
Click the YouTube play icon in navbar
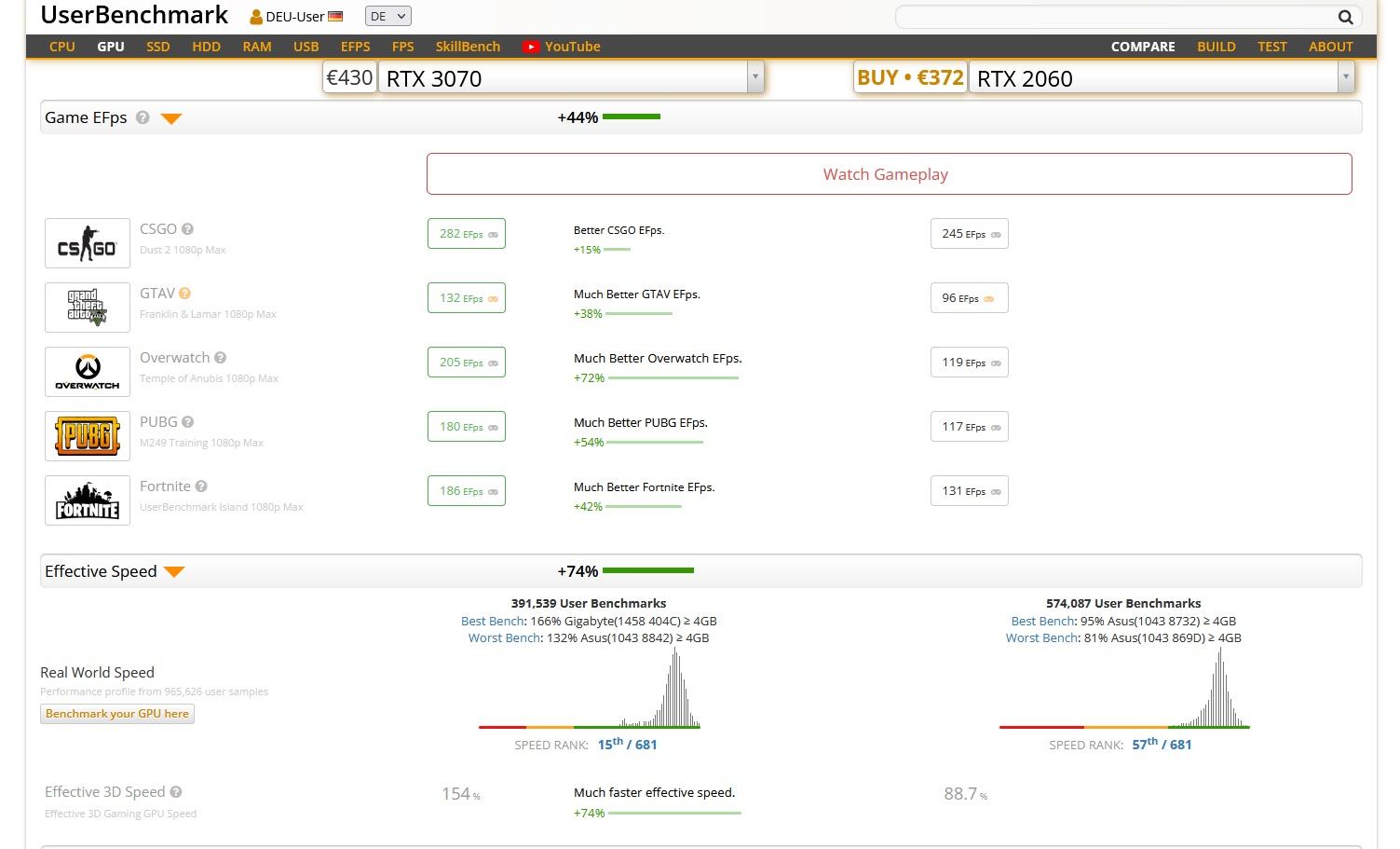pos(530,47)
